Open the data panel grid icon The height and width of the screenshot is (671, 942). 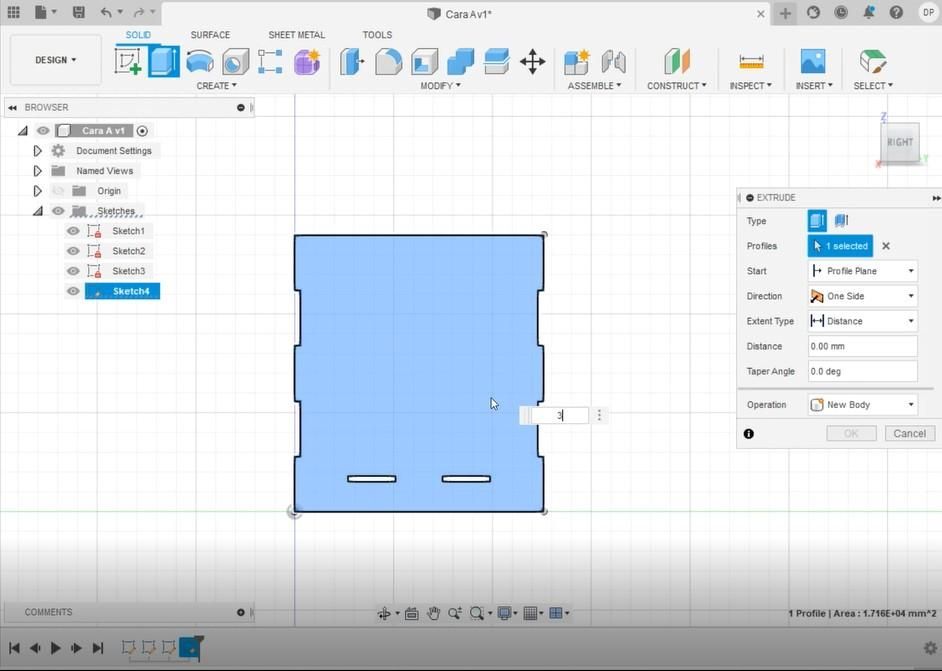click(x=13, y=12)
